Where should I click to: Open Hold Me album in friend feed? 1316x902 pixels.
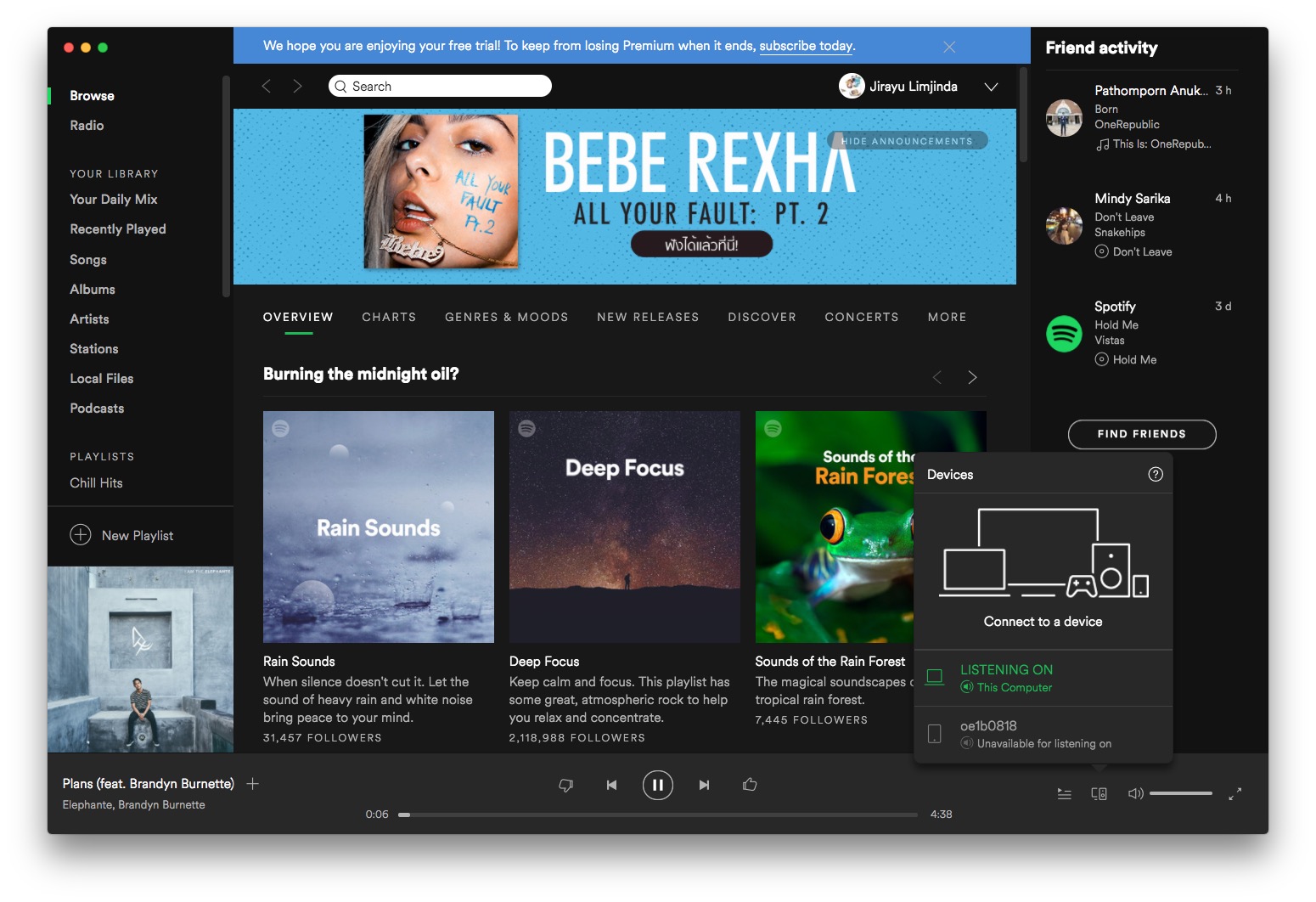tap(1134, 360)
